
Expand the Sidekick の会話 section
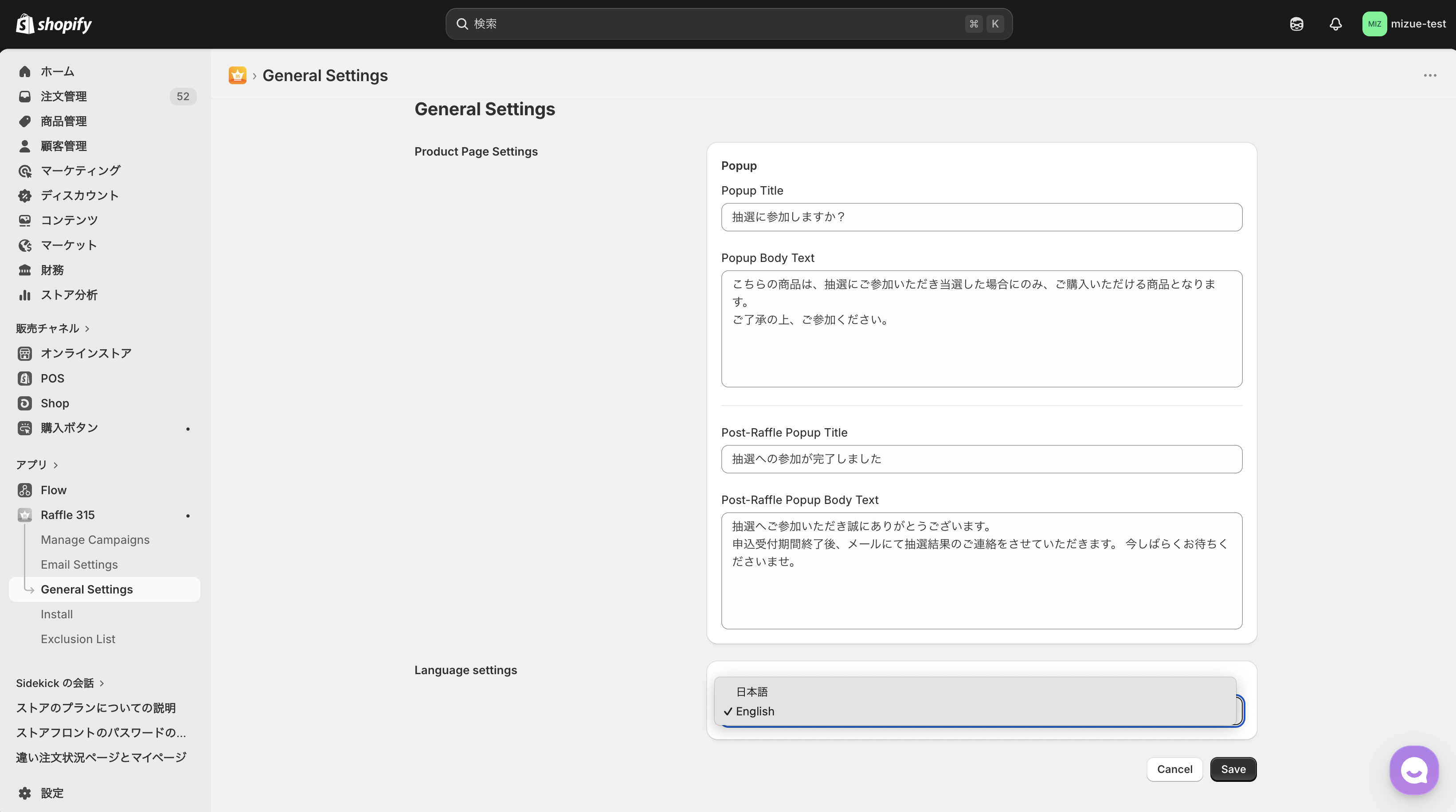click(x=60, y=683)
